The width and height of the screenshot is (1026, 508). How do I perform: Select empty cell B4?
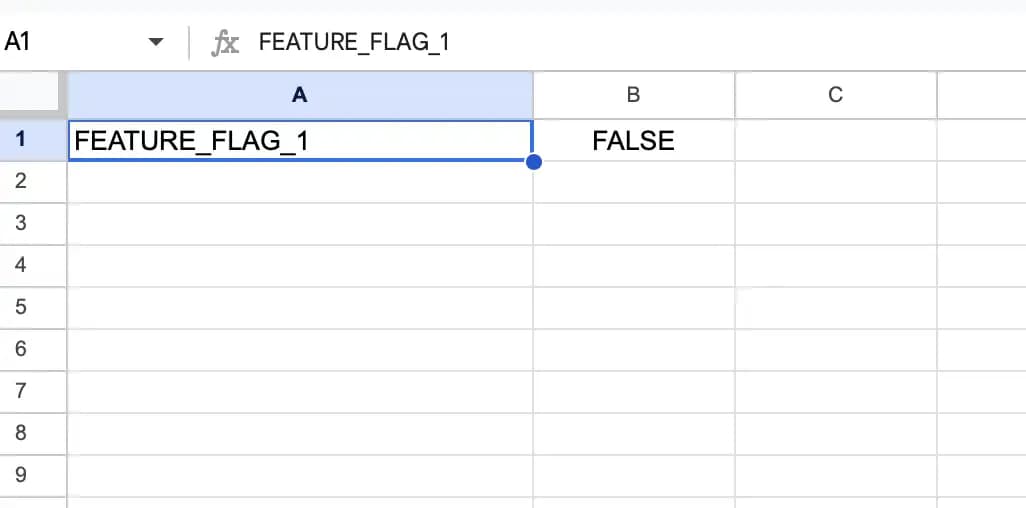click(634, 266)
